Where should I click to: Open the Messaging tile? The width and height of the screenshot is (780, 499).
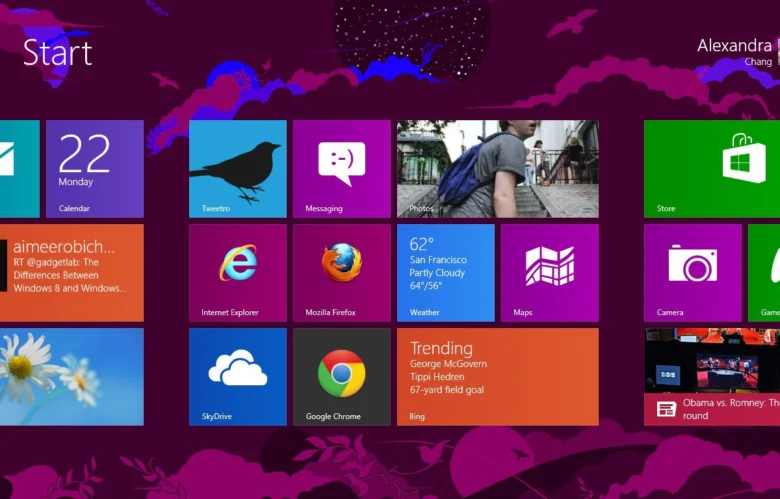coord(342,169)
